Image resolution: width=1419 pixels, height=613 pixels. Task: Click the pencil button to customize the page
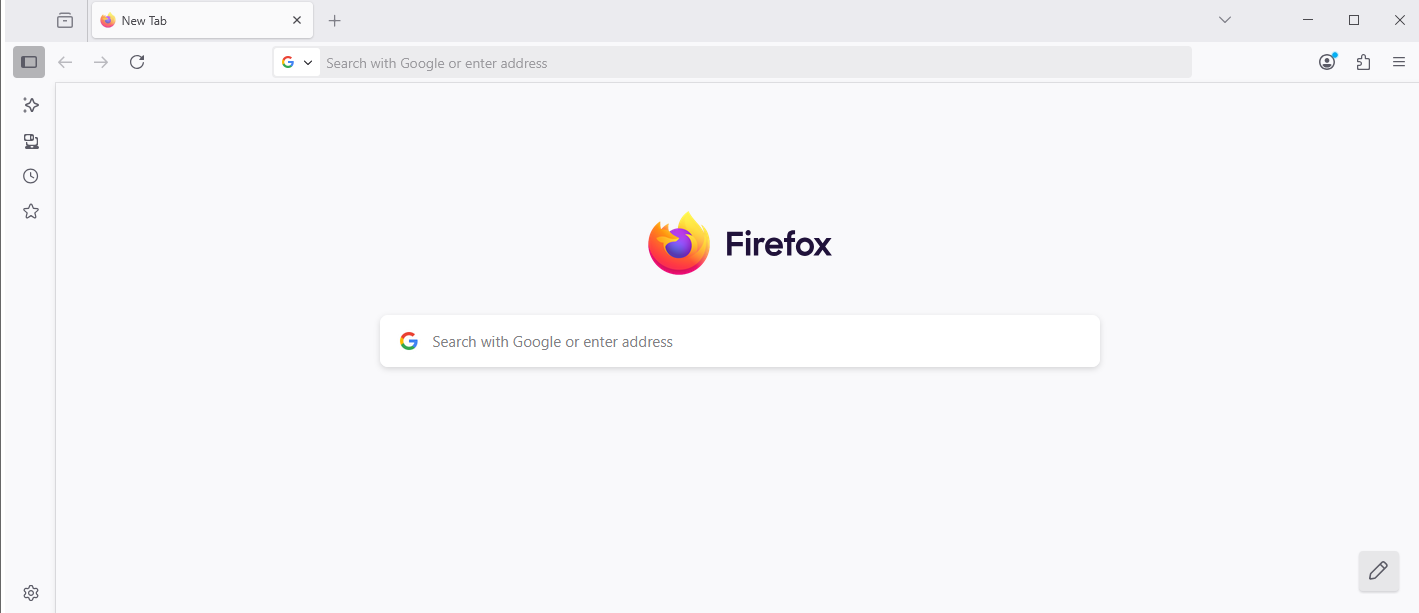pyautogui.click(x=1378, y=571)
